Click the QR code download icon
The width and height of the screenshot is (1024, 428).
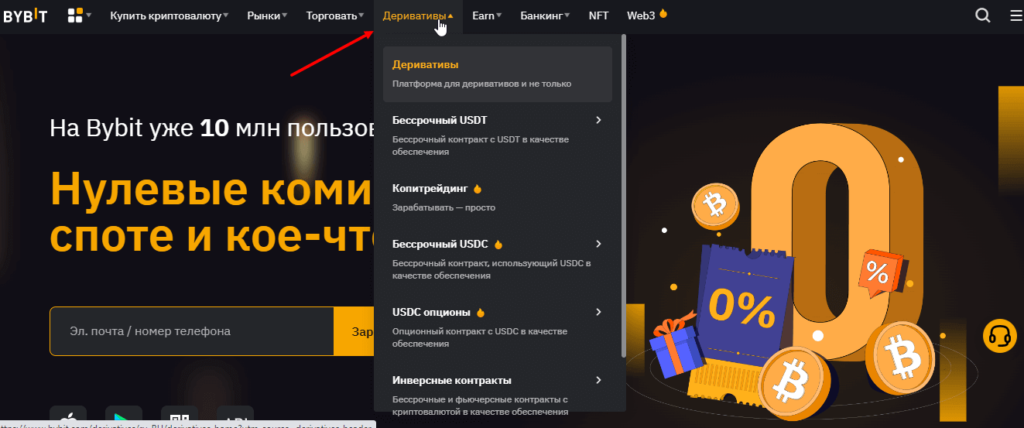pos(179,417)
